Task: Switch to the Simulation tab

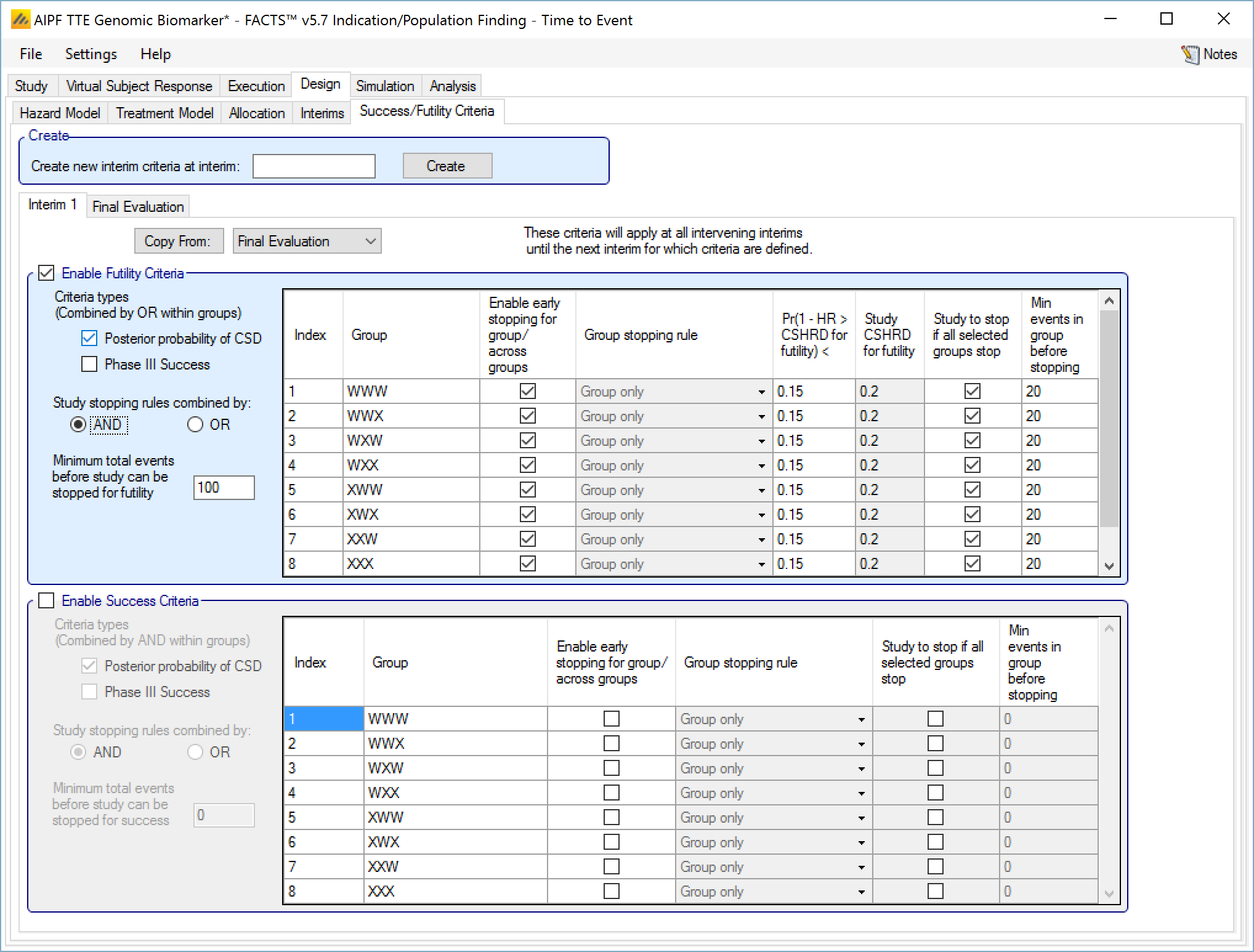Action: pos(385,86)
